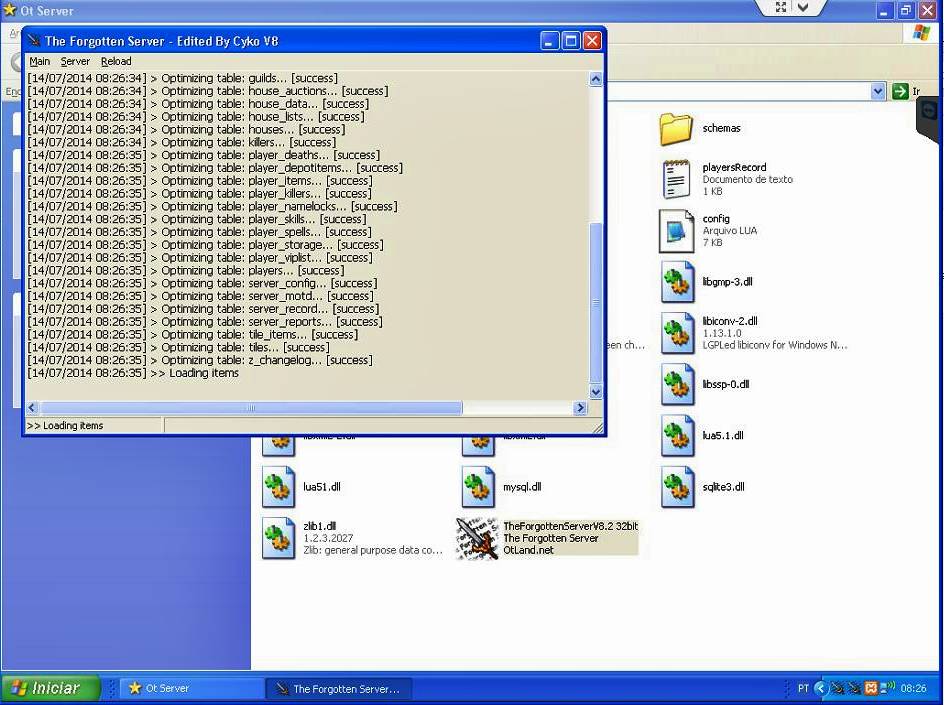Click the schemas folder name
This screenshot has width=944, height=705.
point(721,128)
